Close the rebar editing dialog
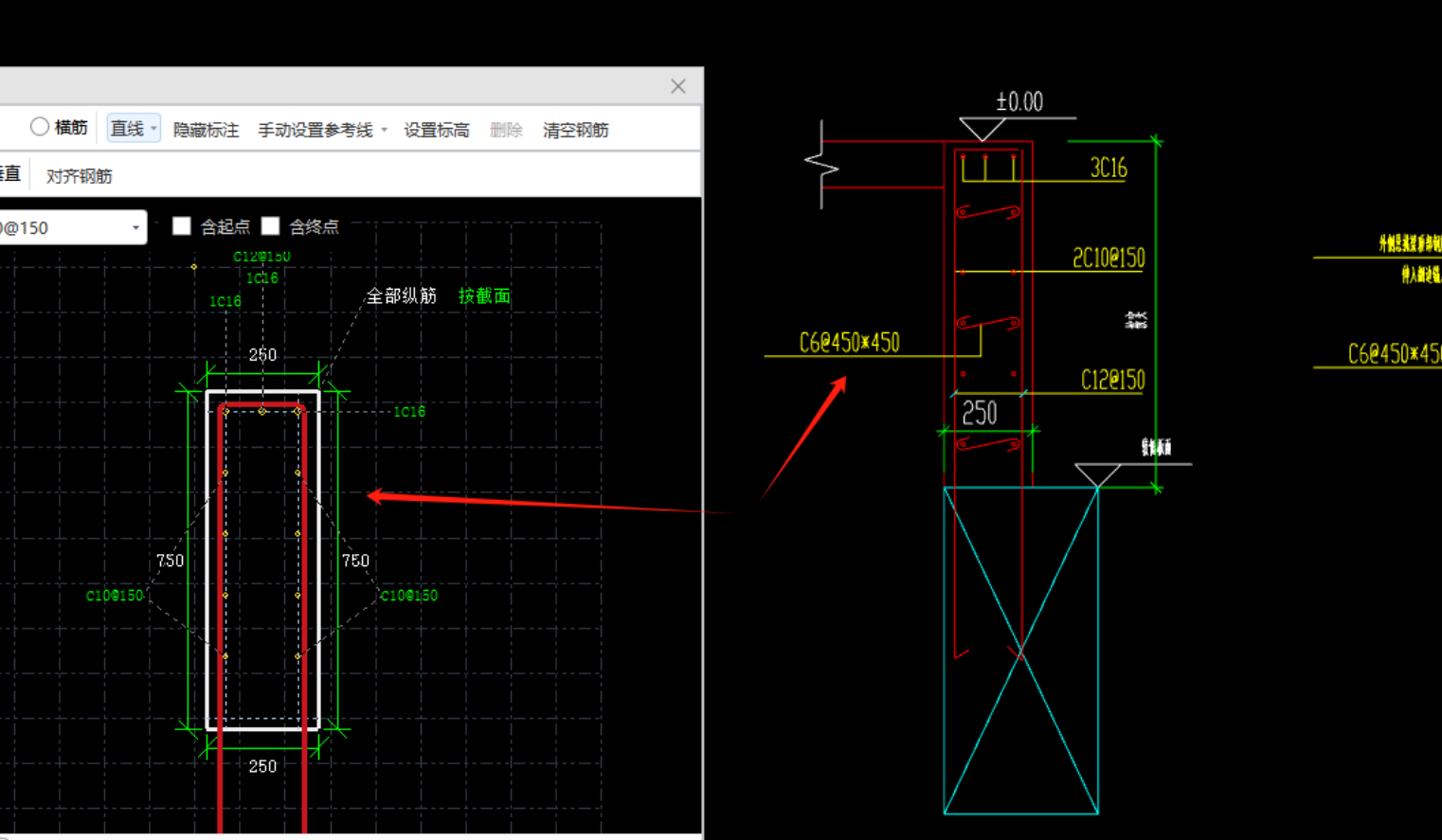The height and width of the screenshot is (840, 1442). click(678, 86)
